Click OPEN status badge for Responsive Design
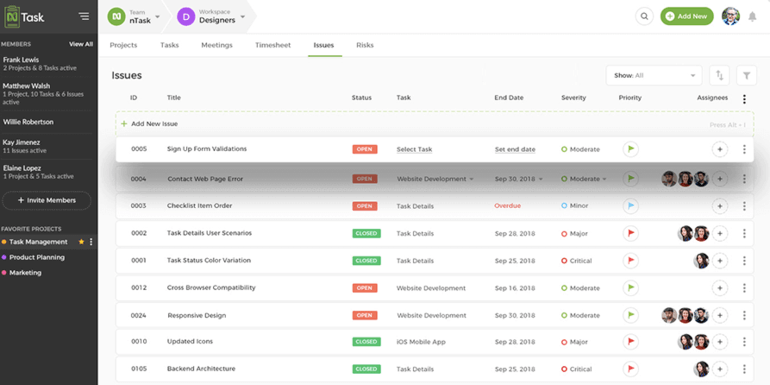This screenshot has height=385, width=770. pos(364,315)
